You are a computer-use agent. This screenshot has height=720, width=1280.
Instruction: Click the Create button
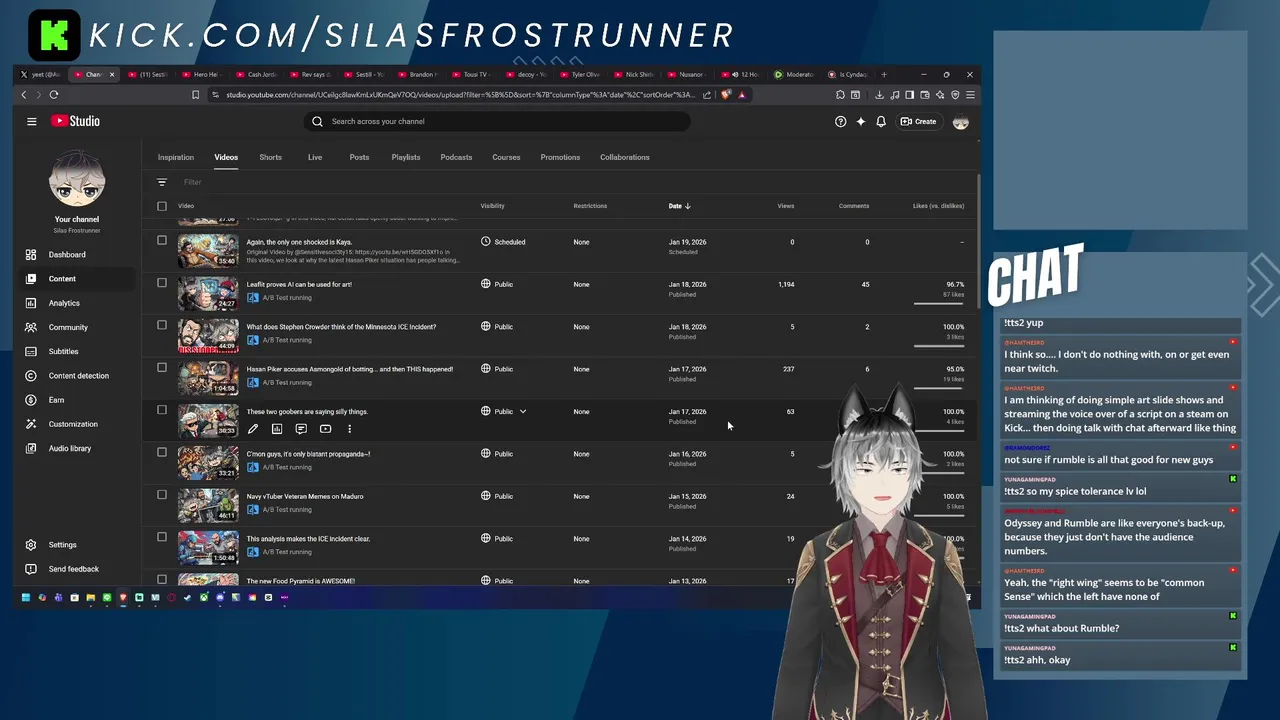pos(918,121)
